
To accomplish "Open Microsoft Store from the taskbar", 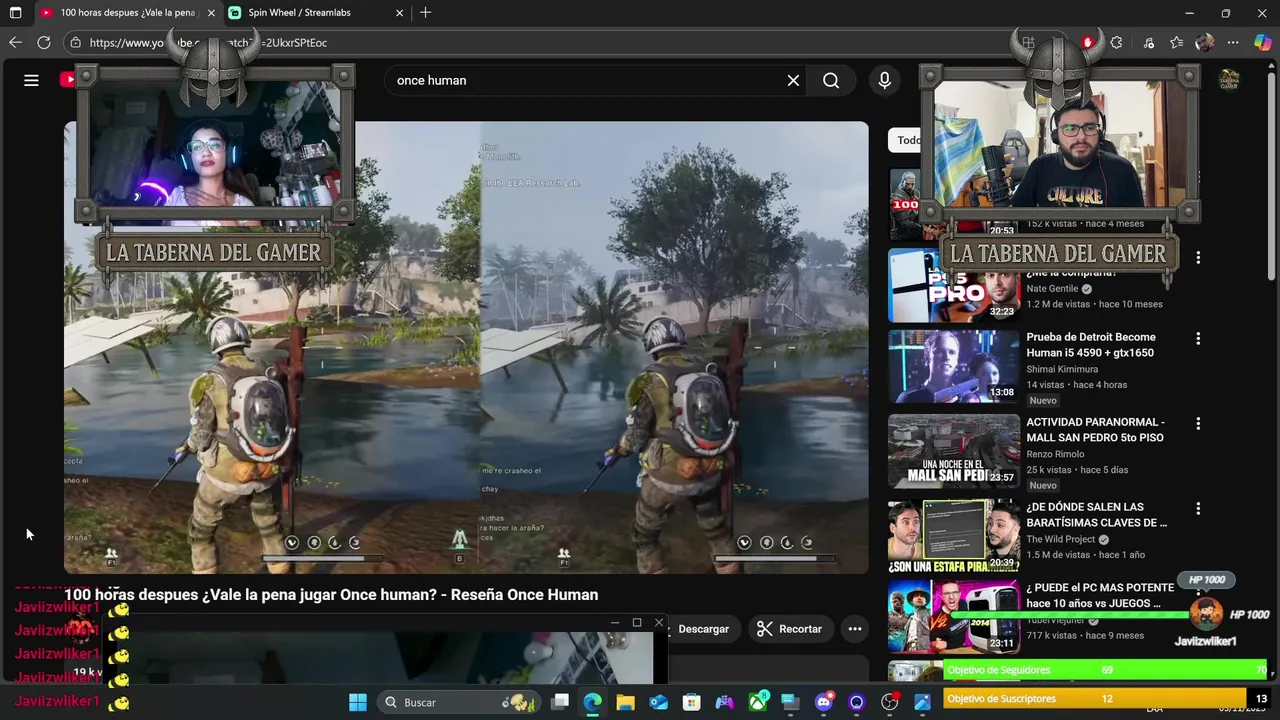I will point(691,702).
